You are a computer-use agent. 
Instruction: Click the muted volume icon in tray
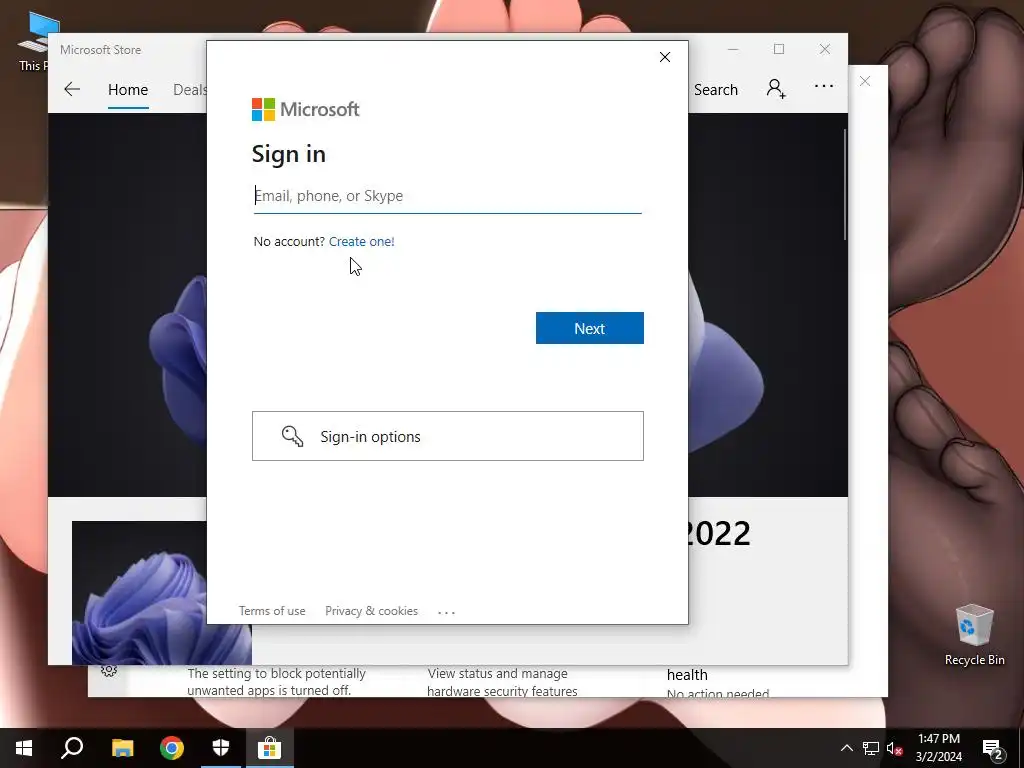tap(894, 748)
